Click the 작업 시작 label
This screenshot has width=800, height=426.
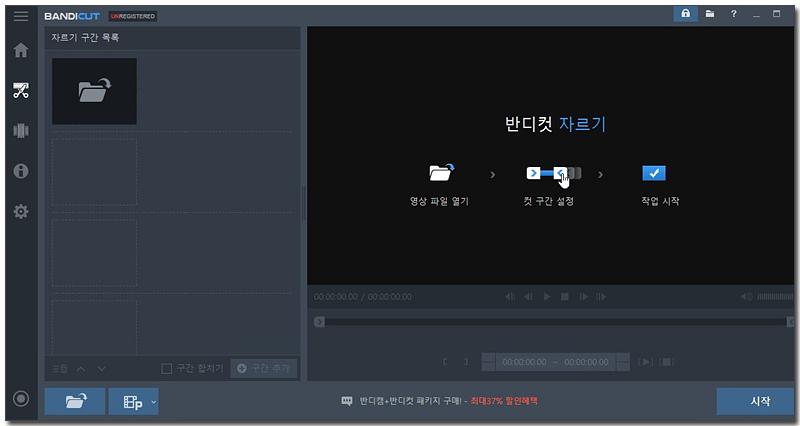click(x=660, y=201)
